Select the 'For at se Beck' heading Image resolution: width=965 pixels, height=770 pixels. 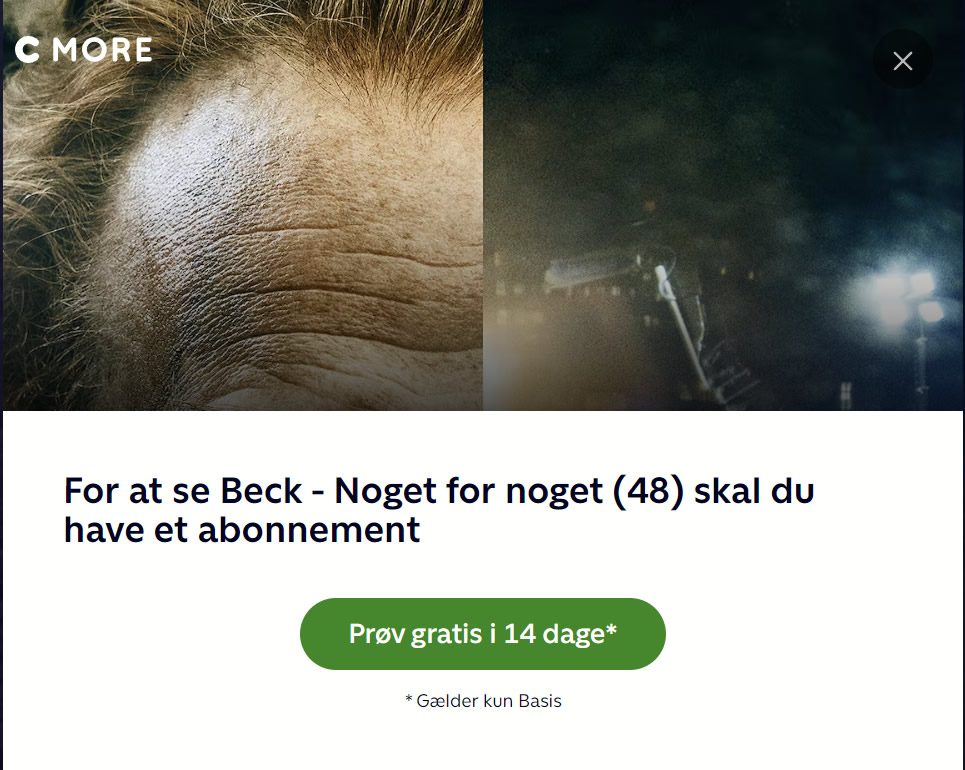439,510
